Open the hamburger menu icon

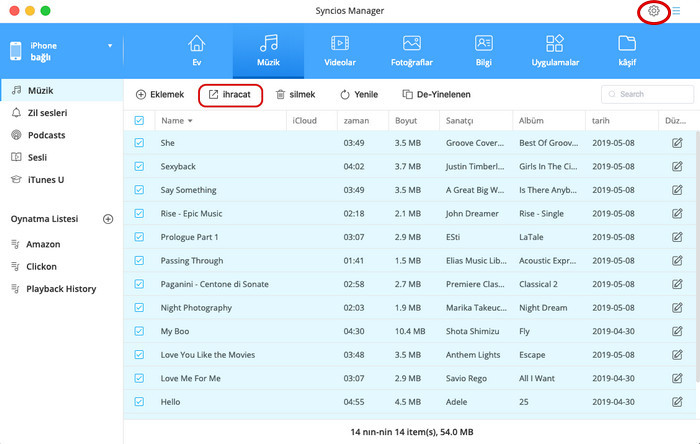pos(676,11)
